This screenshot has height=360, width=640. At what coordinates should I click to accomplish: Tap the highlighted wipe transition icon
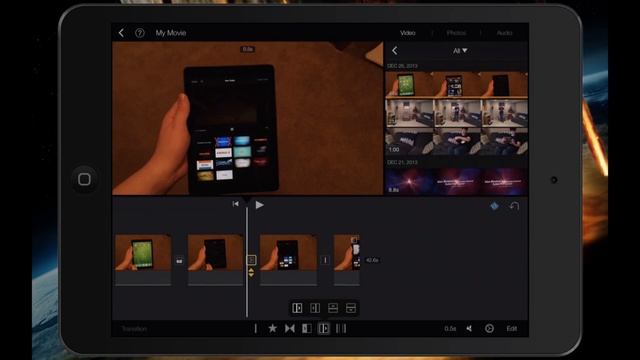click(x=324, y=328)
